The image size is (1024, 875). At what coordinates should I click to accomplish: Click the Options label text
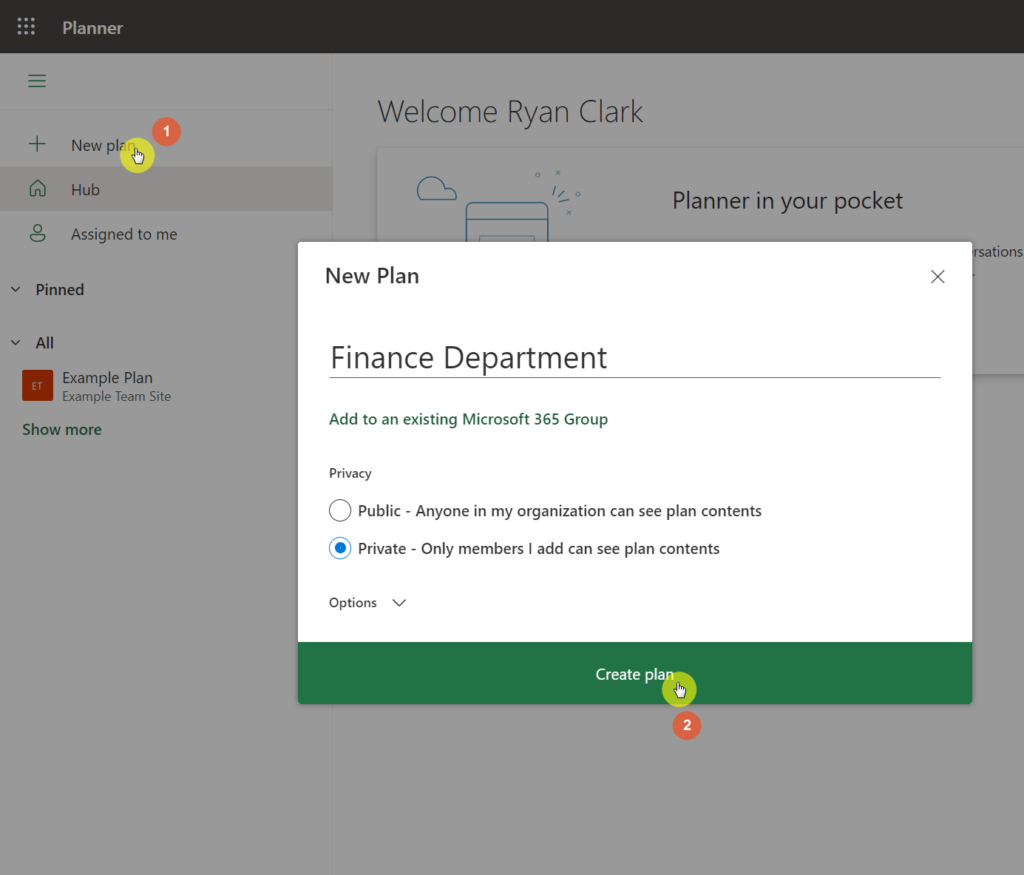pos(353,603)
